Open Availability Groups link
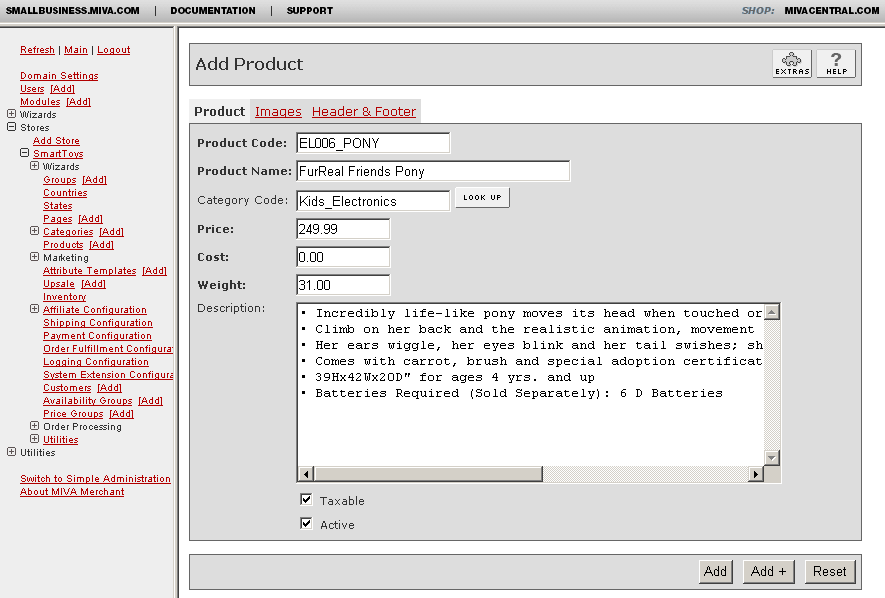The width and height of the screenshot is (885, 598). 87,400
